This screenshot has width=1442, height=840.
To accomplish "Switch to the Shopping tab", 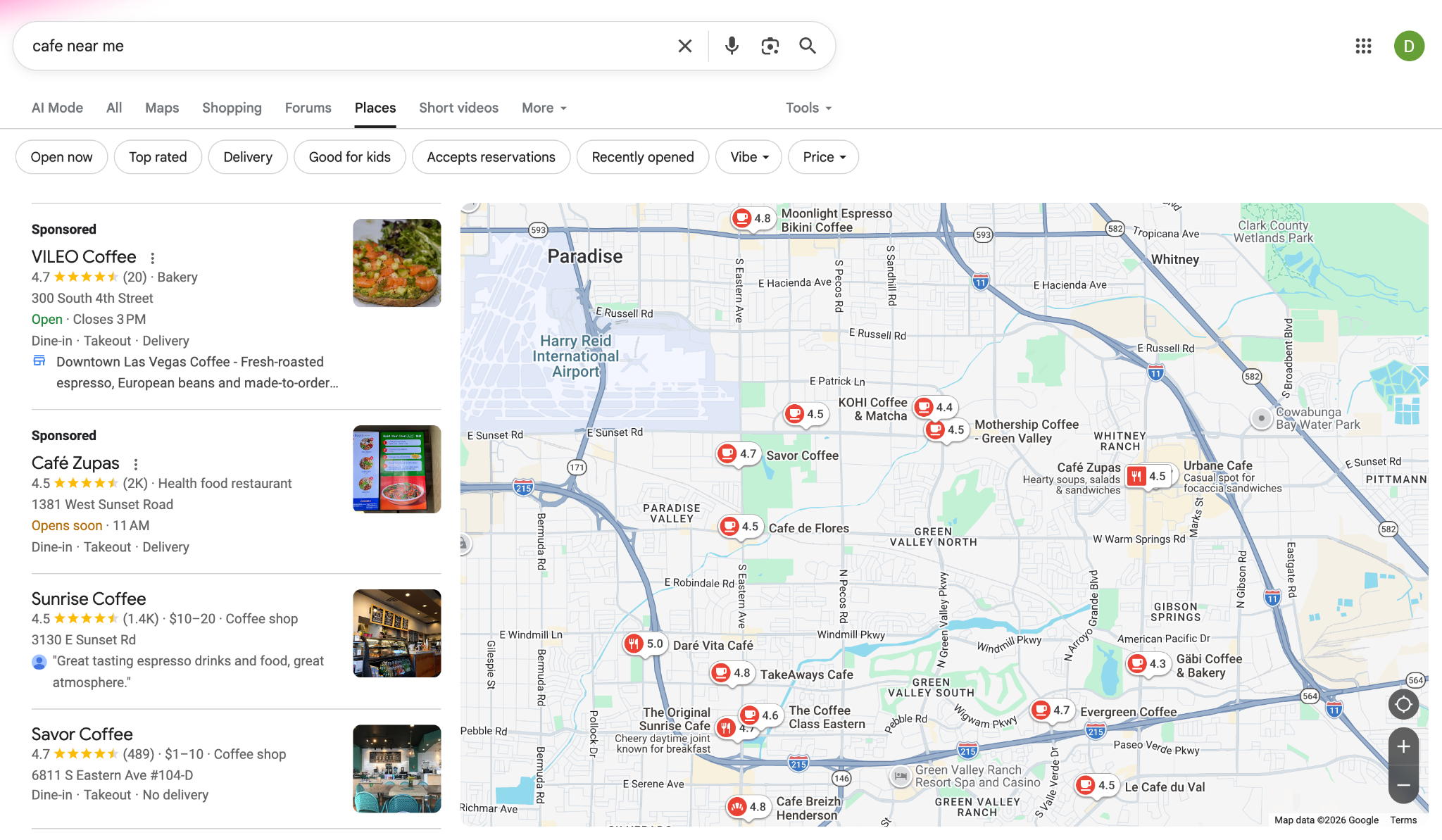I will coord(232,108).
